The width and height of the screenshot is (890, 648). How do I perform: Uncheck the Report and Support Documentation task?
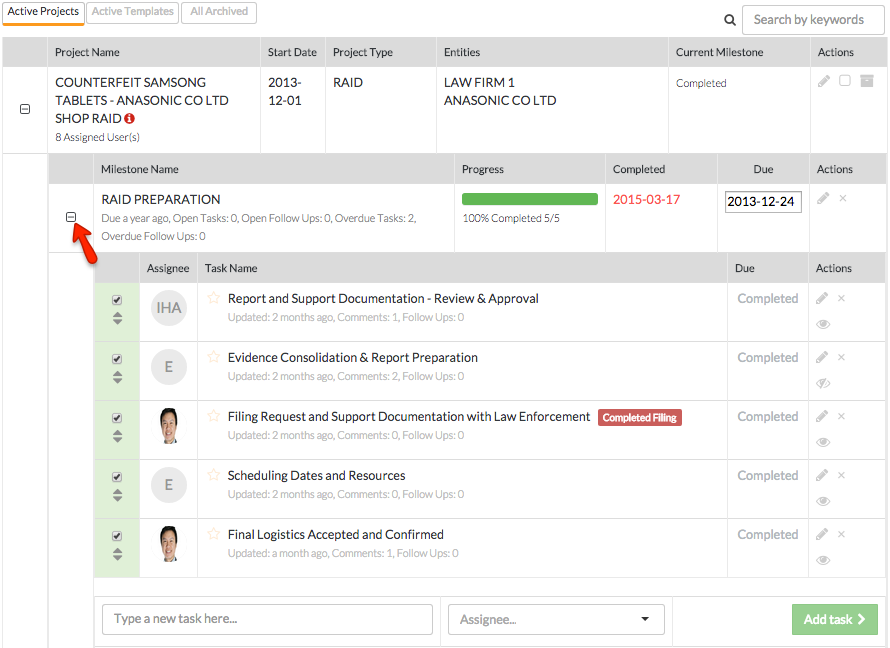point(117,300)
